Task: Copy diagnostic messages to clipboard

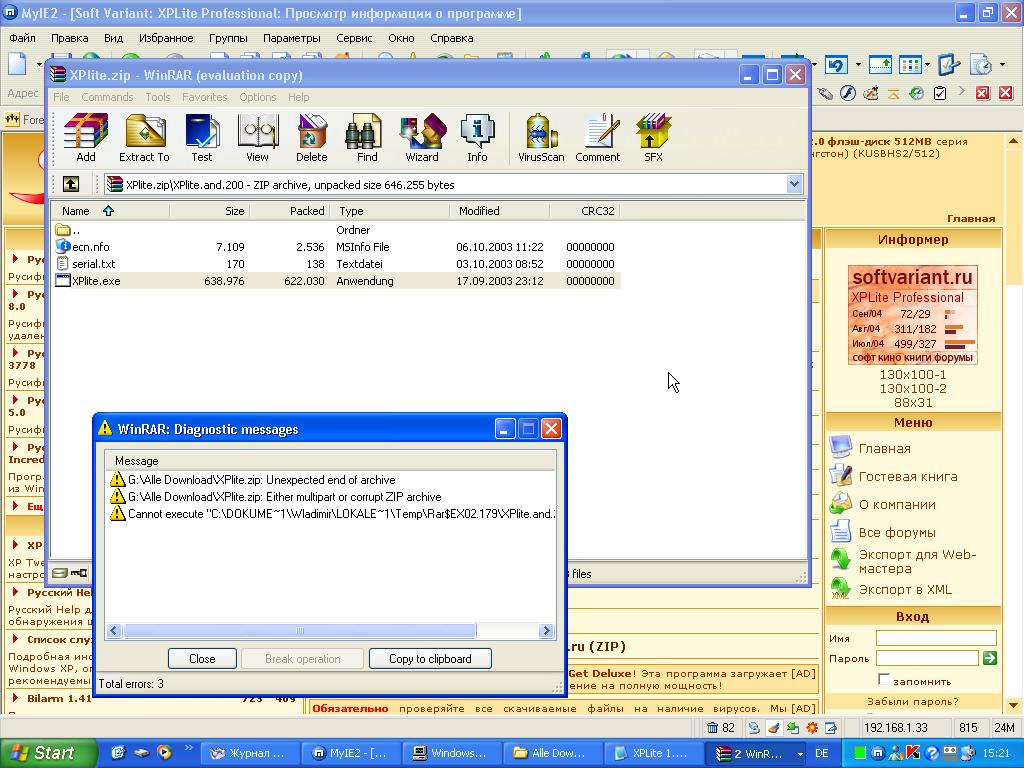Action: [430, 658]
